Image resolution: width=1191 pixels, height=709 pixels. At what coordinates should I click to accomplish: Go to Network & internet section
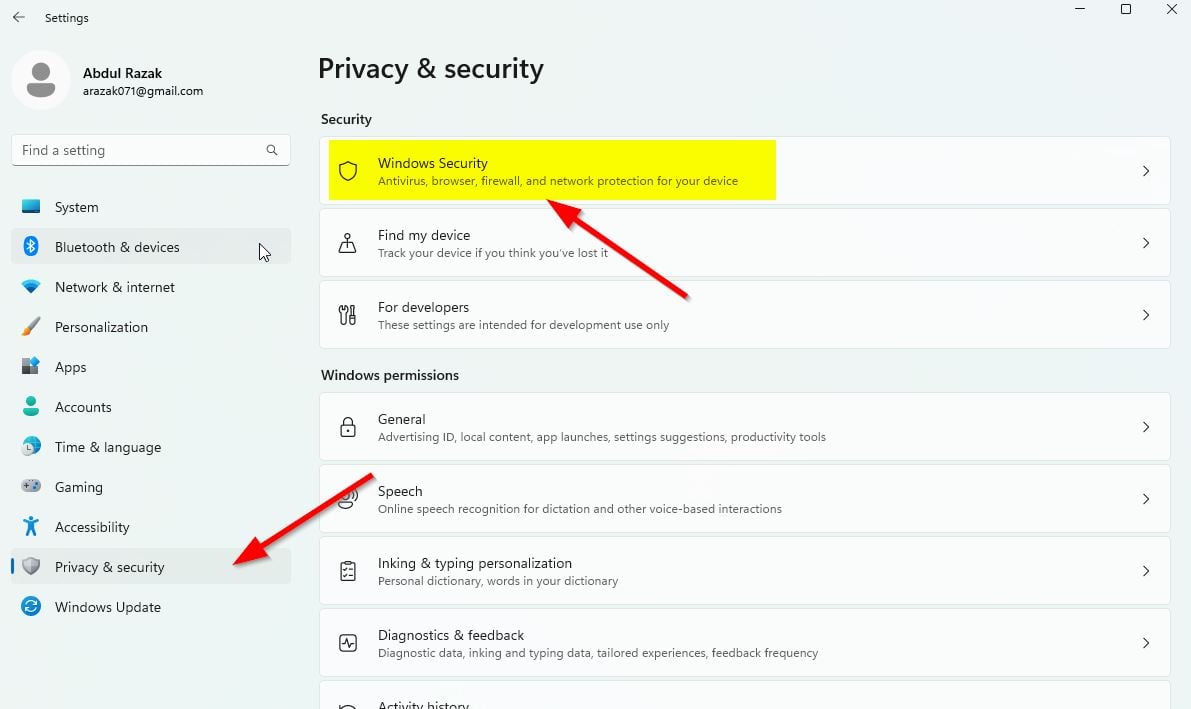coord(114,287)
